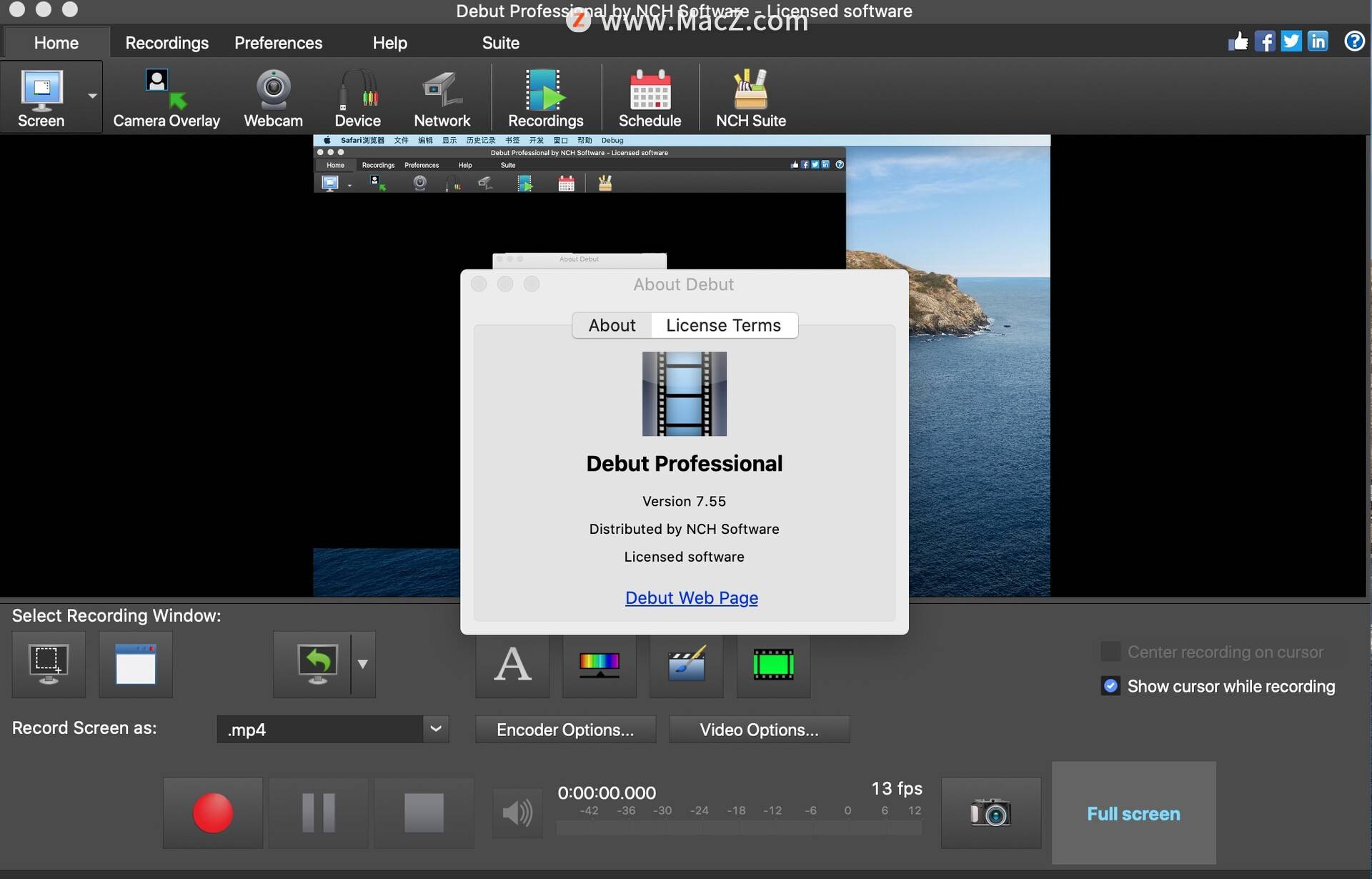Screen dimensions: 1372x879
Task: Share on LinkedIn
Action: tap(1317, 41)
